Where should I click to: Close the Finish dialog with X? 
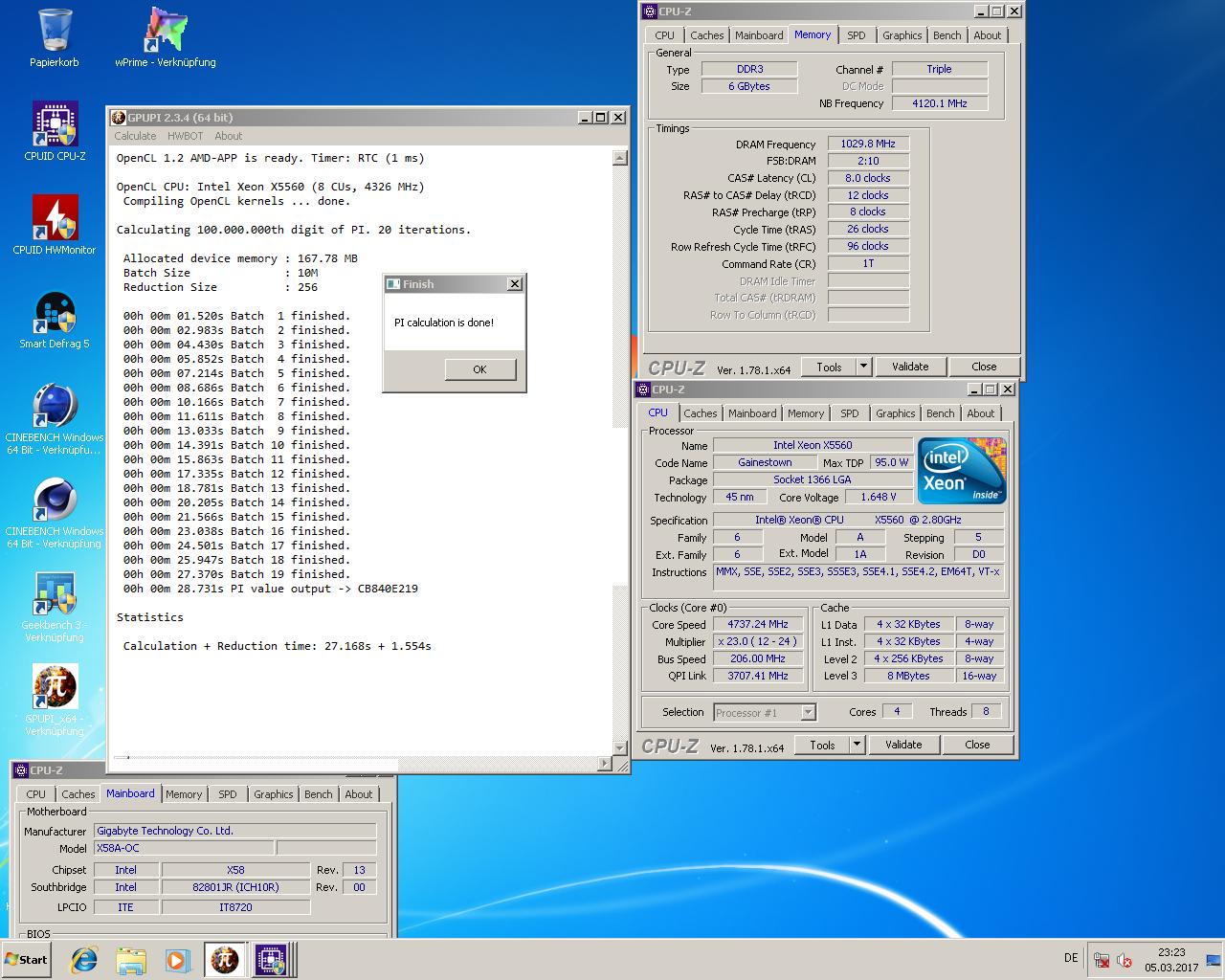point(514,284)
